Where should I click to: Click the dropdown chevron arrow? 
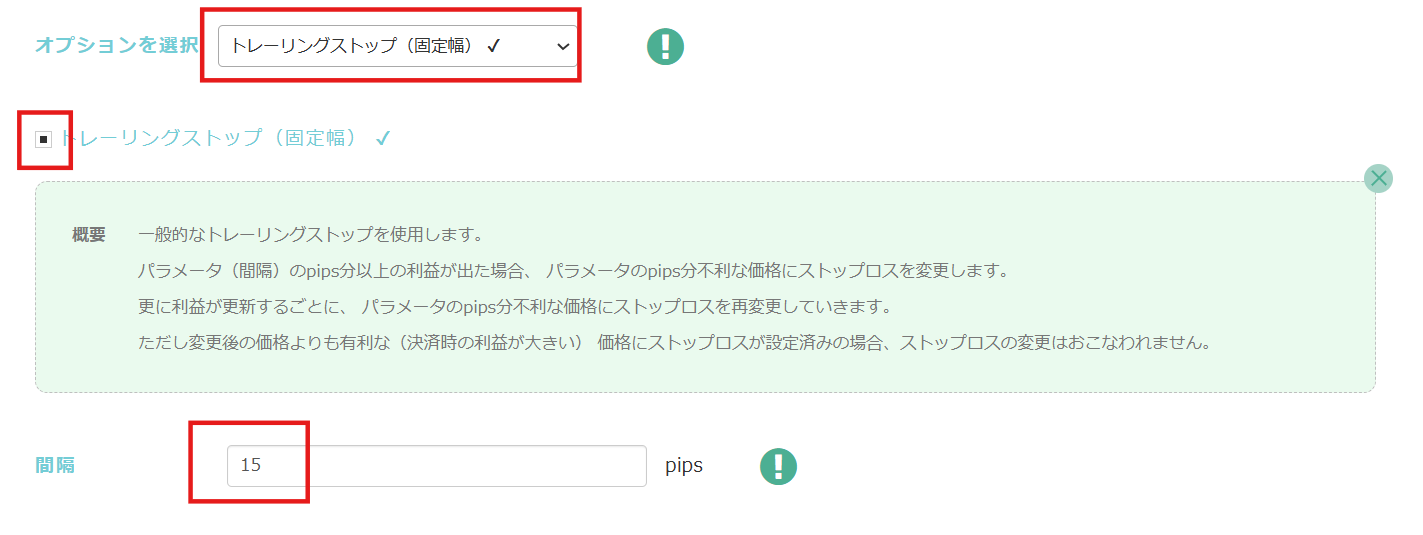point(563,47)
